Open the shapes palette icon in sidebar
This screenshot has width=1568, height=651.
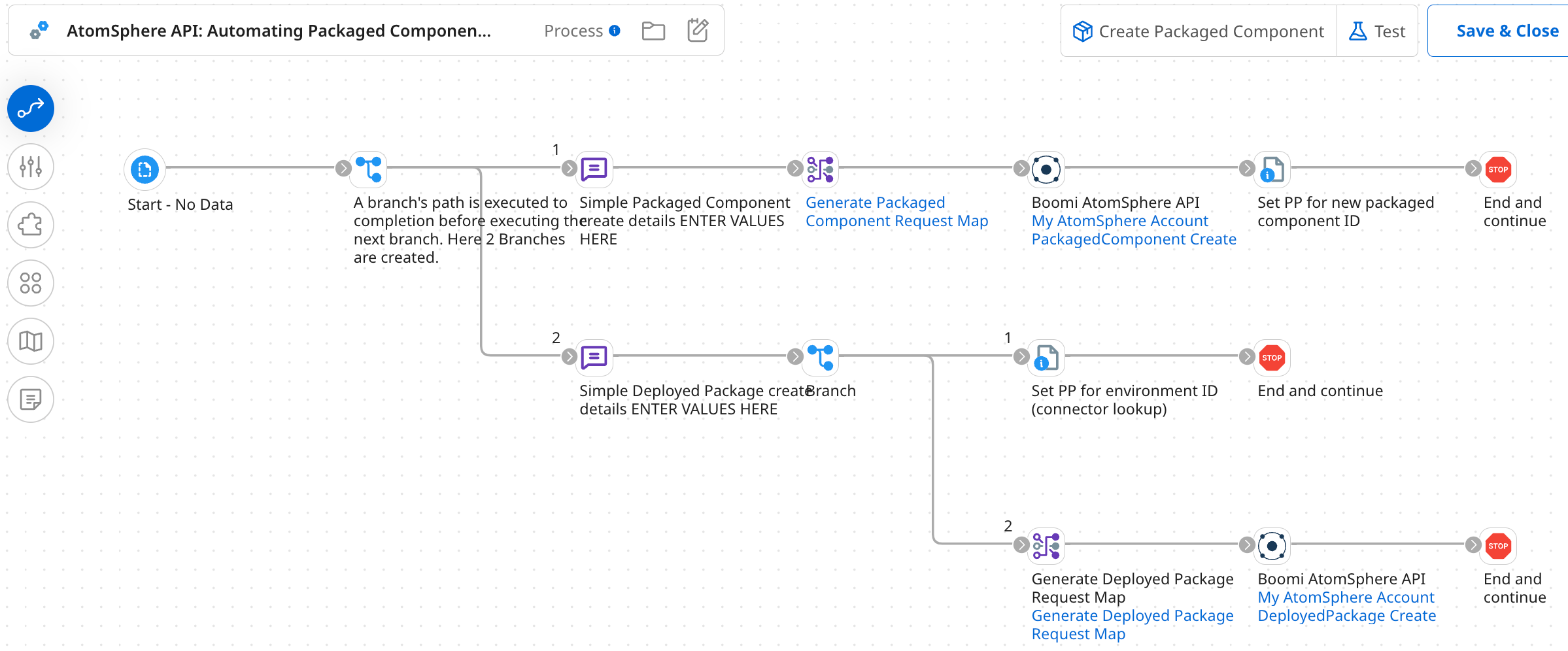pyautogui.click(x=30, y=283)
